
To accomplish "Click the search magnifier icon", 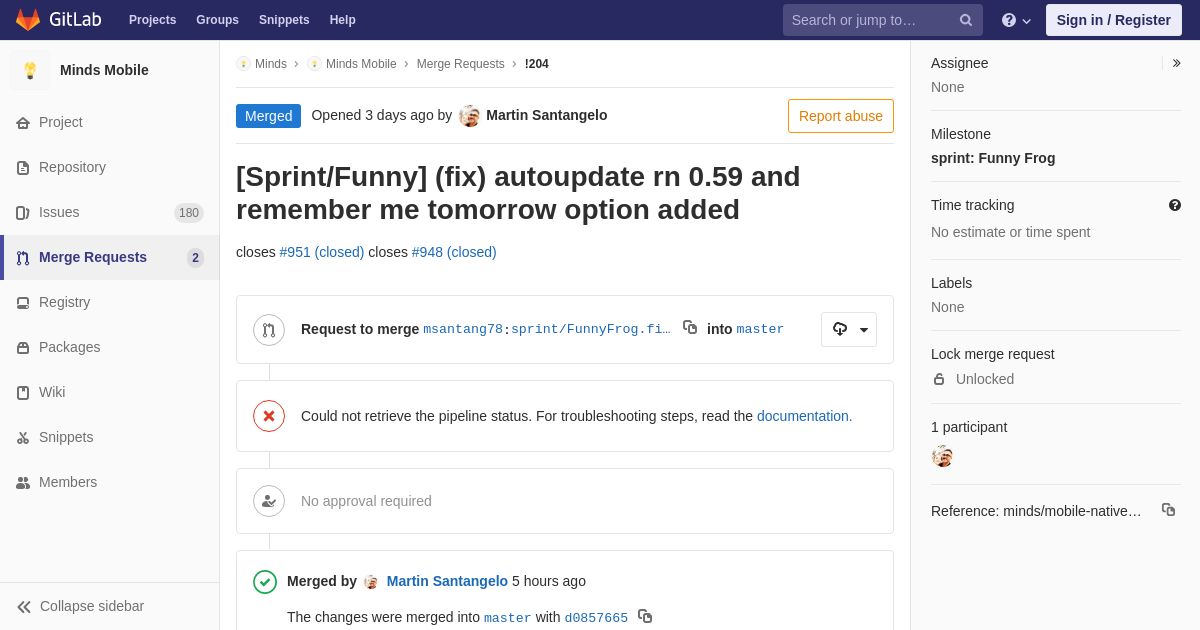I will pyautogui.click(x=966, y=20).
